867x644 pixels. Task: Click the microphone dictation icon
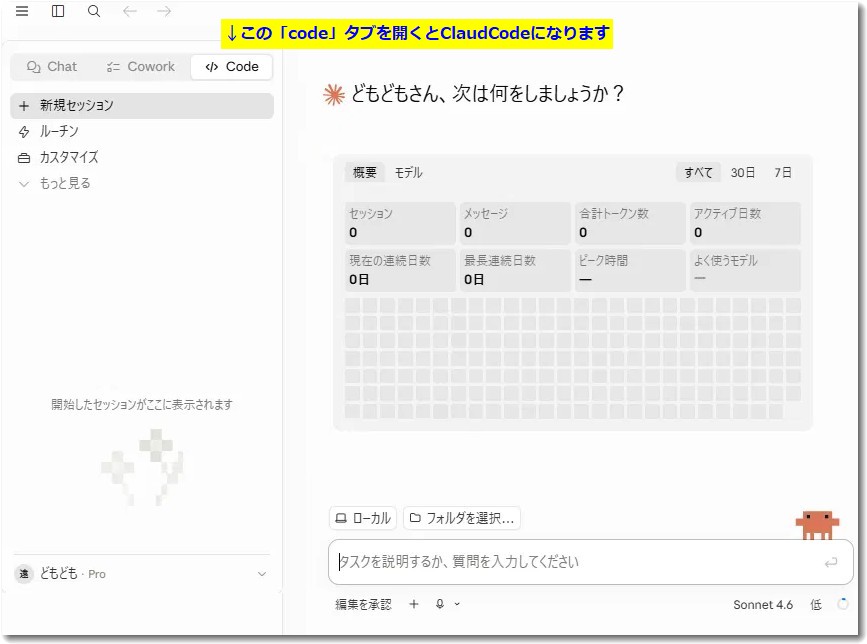[440, 604]
